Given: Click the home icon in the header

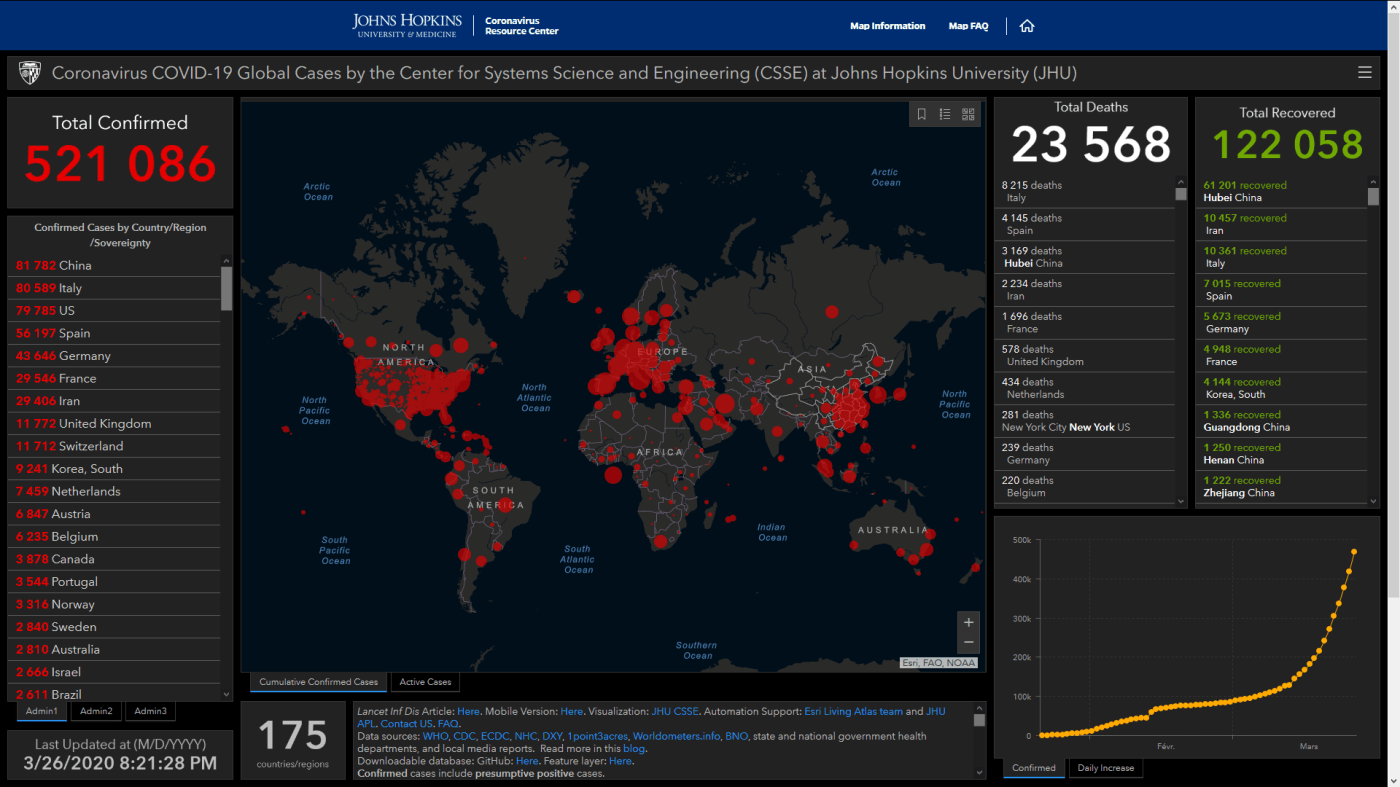Looking at the screenshot, I should click(x=1027, y=26).
